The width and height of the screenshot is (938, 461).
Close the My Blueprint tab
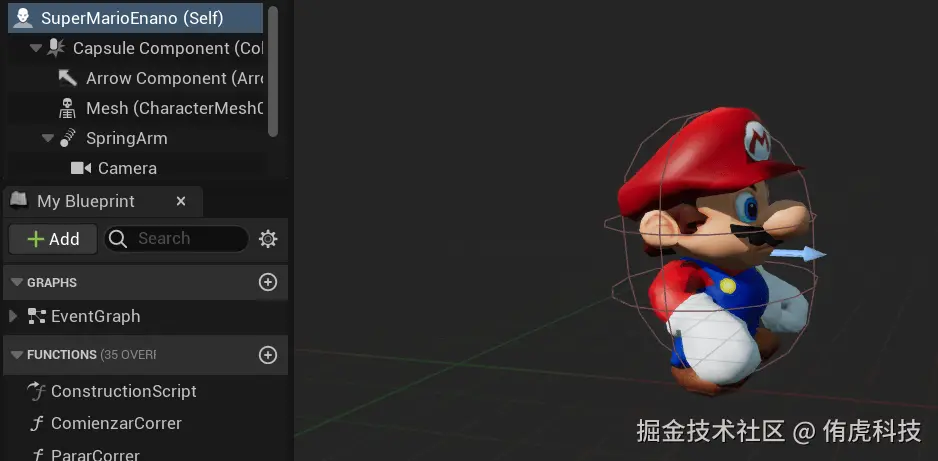181,202
